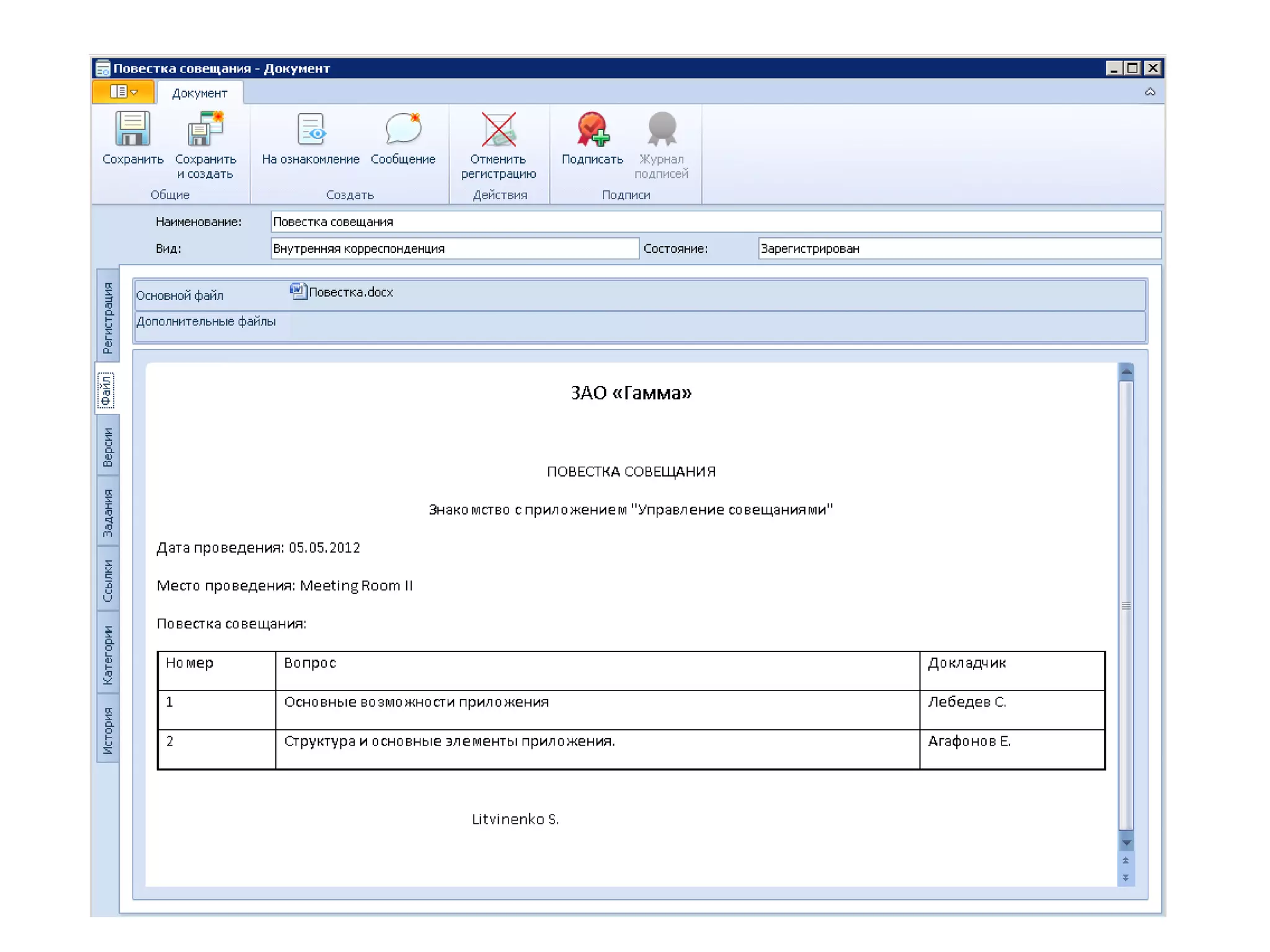This screenshot has width=1270, height=952.
Task: Open Журнал подписей signature log
Action: (661, 130)
